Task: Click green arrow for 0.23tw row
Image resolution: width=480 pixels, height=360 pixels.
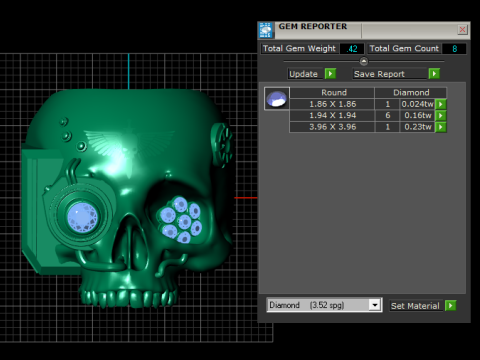Action: pyautogui.click(x=441, y=127)
